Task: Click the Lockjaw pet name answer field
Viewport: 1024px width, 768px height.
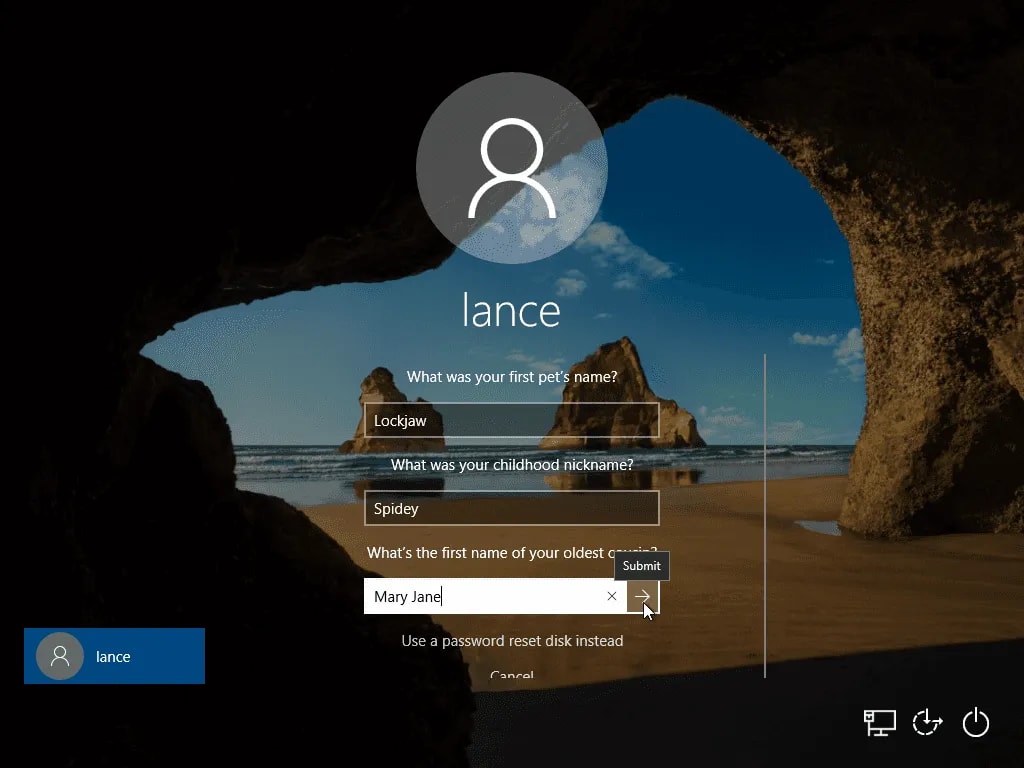Action: point(511,421)
